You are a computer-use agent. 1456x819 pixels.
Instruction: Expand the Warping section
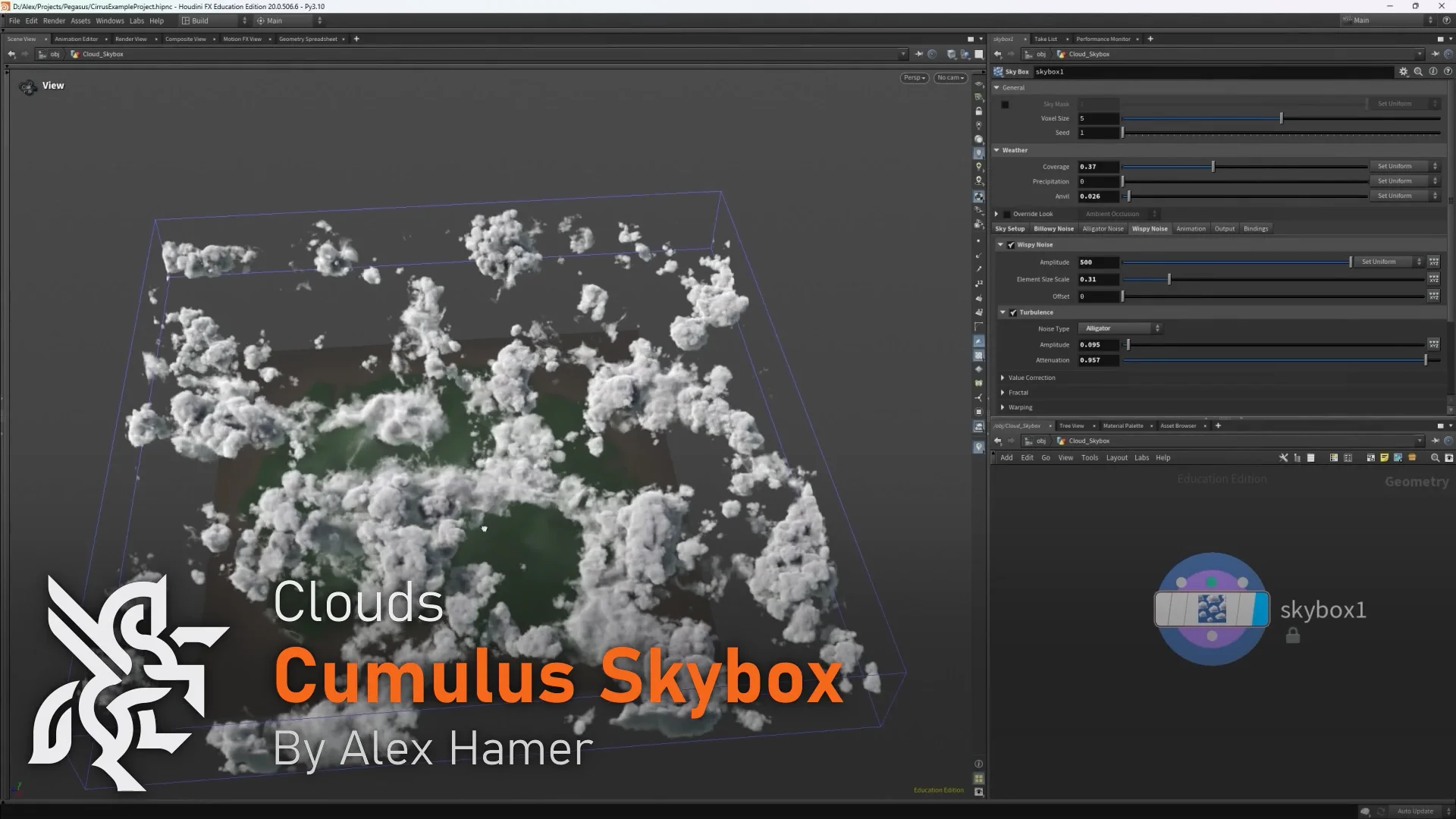point(1003,408)
